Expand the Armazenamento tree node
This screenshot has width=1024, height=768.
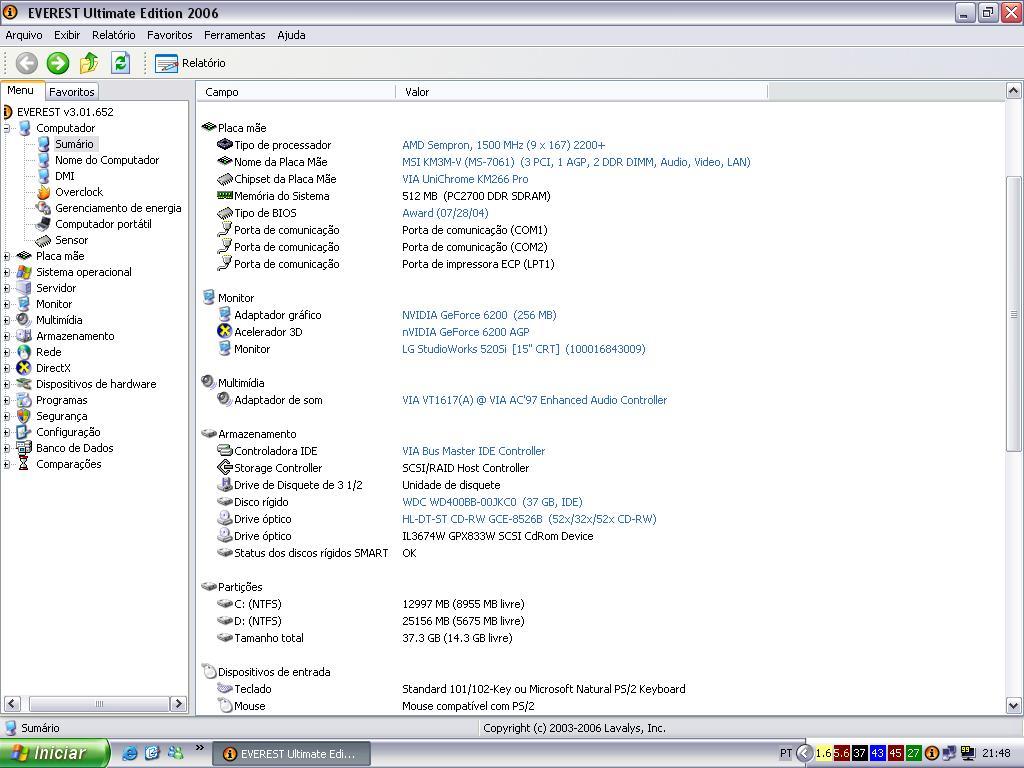[x=7, y=336]
